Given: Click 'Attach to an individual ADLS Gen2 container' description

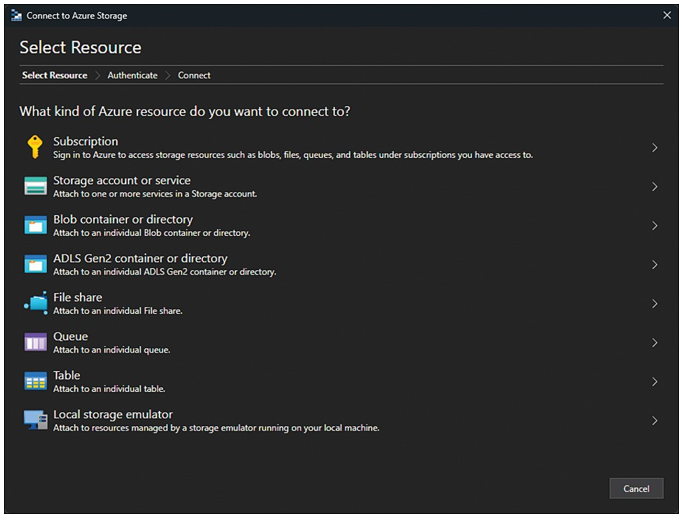Looking at the screenshot, I should click(x=165, y=272).
